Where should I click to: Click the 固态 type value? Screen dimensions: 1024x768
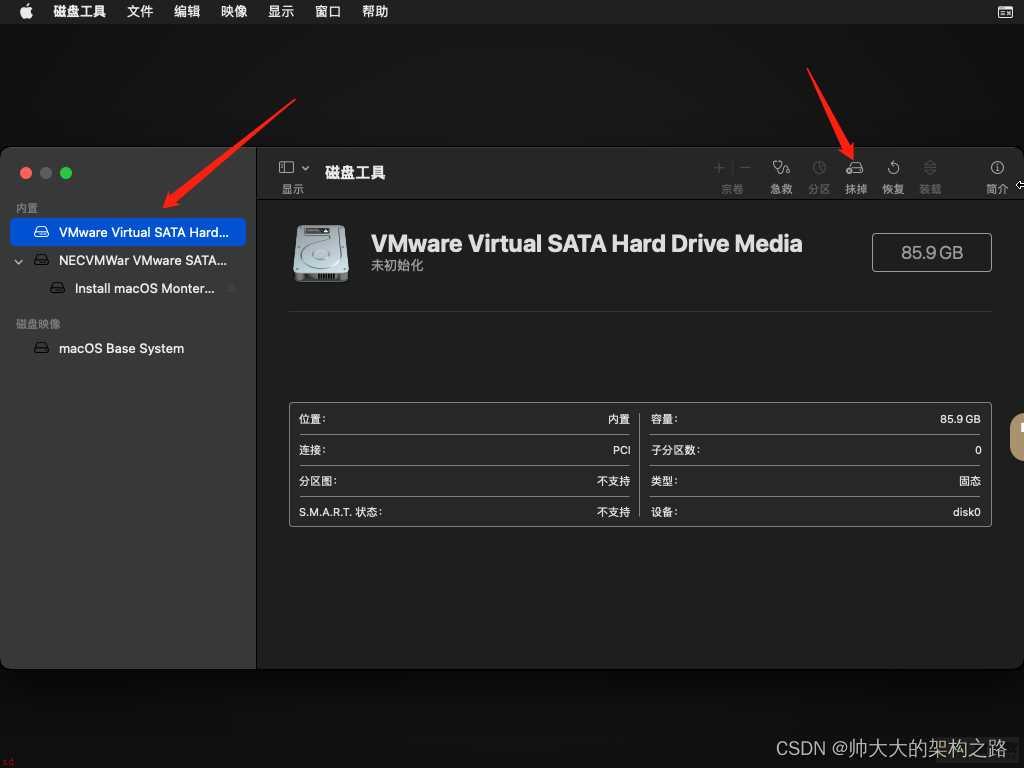tap(970, 481)
